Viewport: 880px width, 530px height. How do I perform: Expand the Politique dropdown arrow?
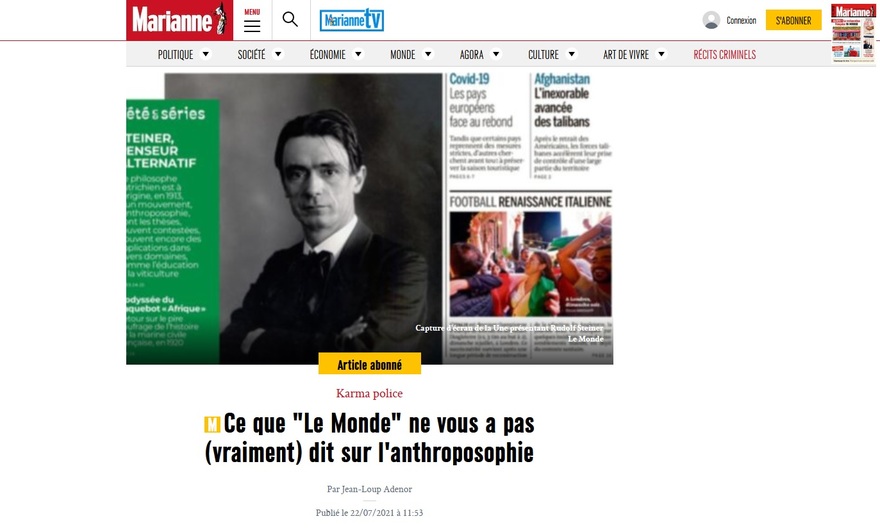[205, 54]
